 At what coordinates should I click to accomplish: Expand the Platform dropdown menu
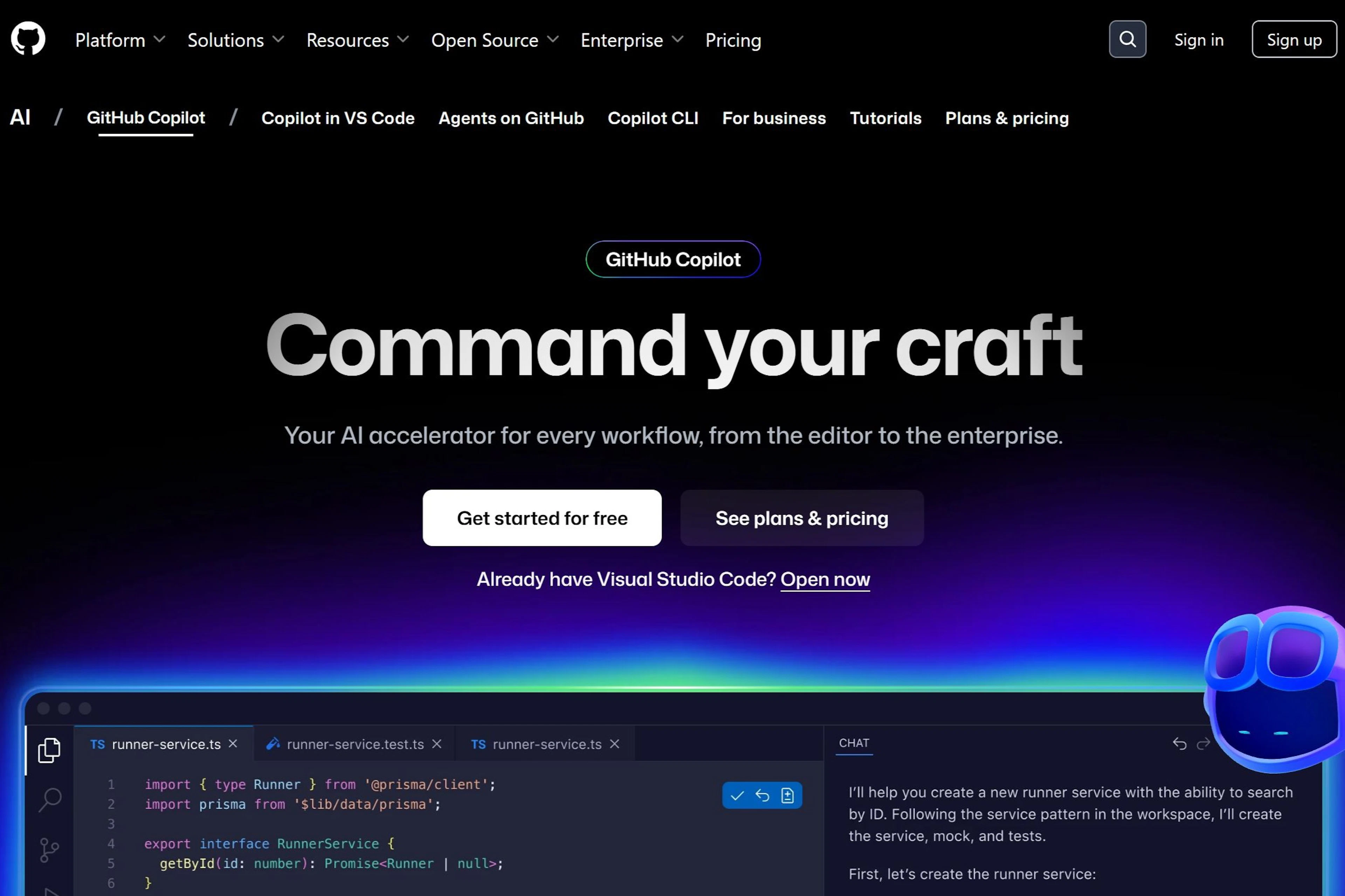(120, 40)
